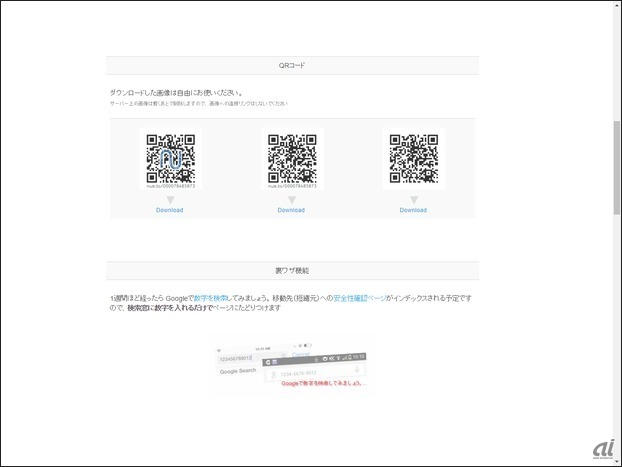The image size is (622, 467).
Task: Click the QRコード section header
Action: tap(292, 65)
